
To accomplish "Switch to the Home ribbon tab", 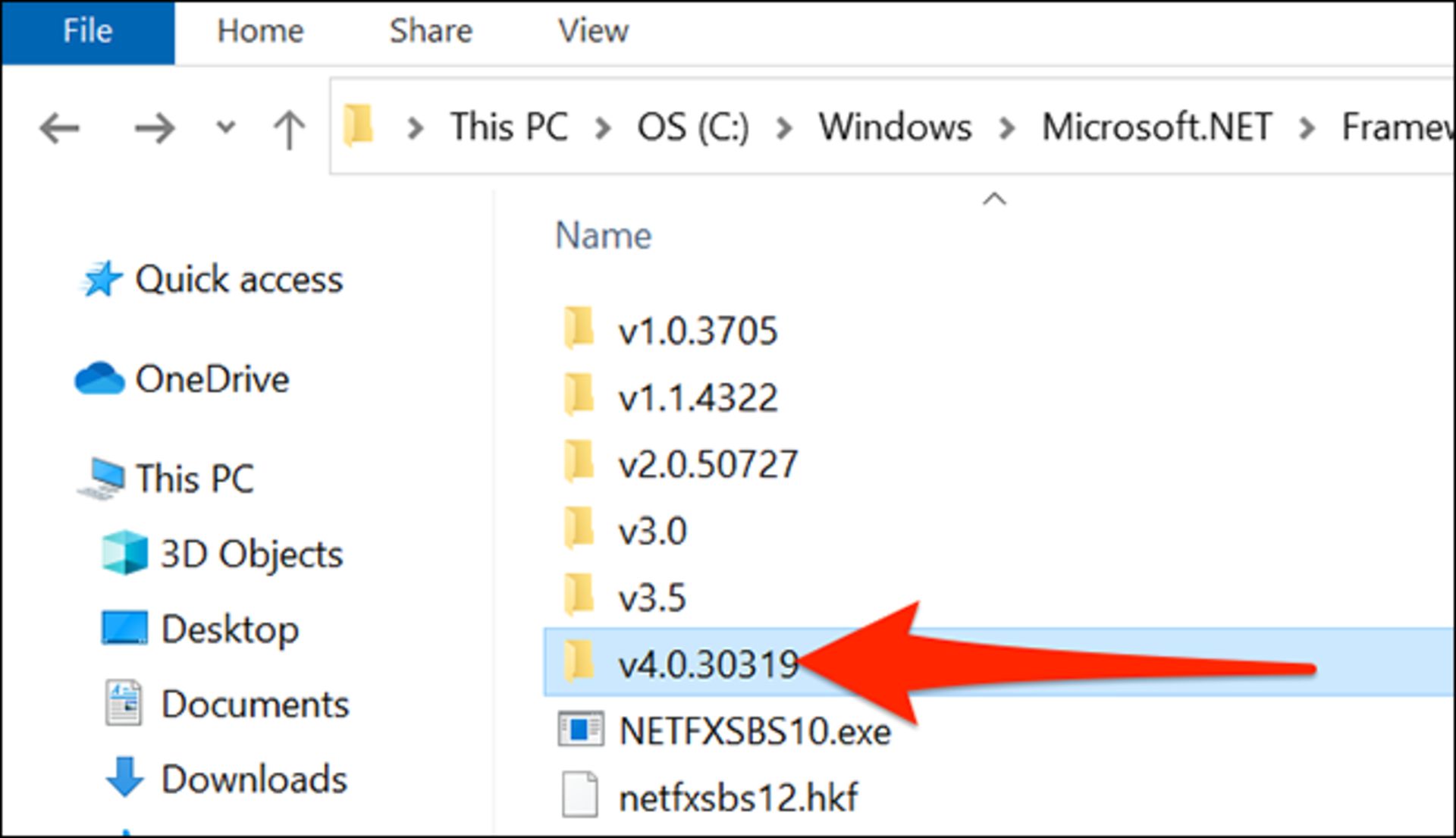I will pos(260,31).
